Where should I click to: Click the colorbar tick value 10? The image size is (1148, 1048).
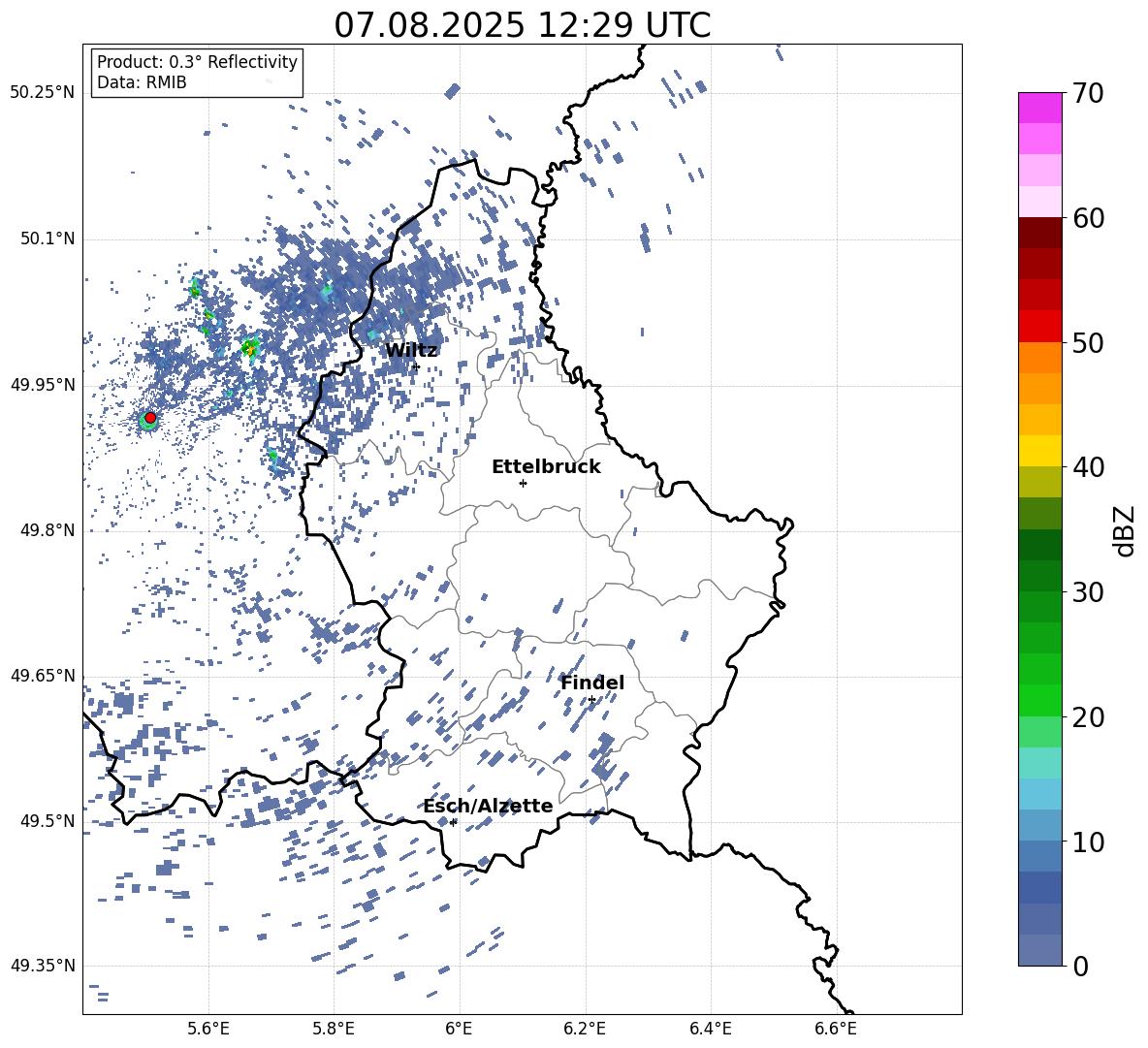tap(1089, 842)
